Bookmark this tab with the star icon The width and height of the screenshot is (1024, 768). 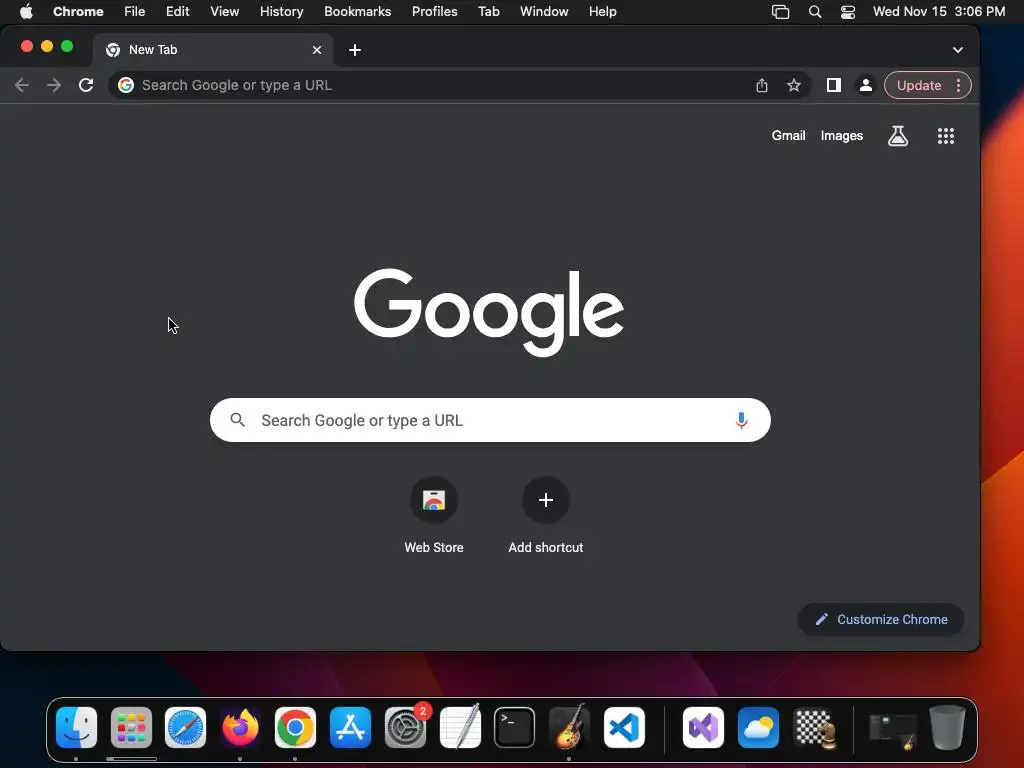793,85
